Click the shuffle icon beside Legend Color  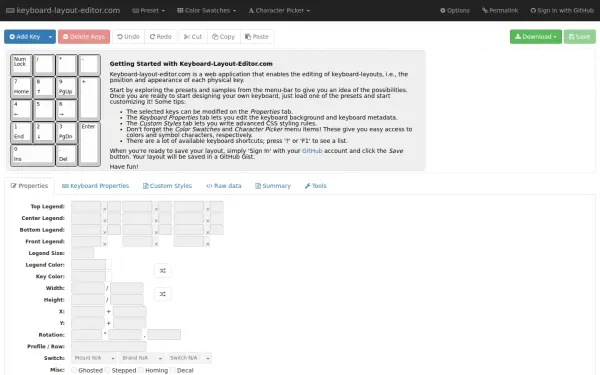click(x=163, y=271)
